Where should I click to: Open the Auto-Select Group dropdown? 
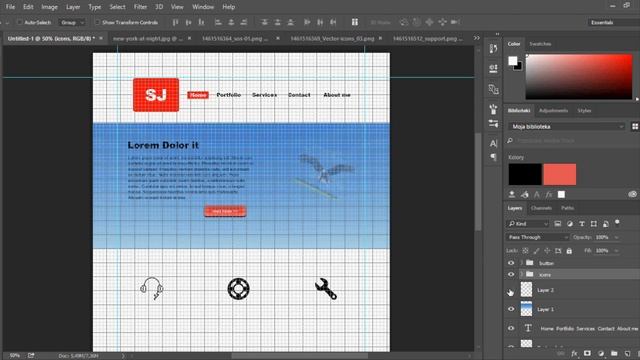pos(72,22)
